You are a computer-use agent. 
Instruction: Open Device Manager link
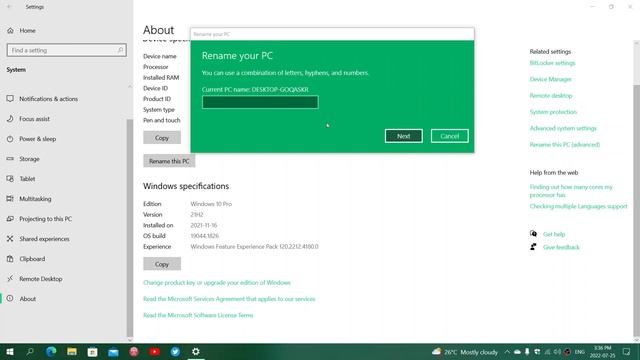(x=550, y=79)
